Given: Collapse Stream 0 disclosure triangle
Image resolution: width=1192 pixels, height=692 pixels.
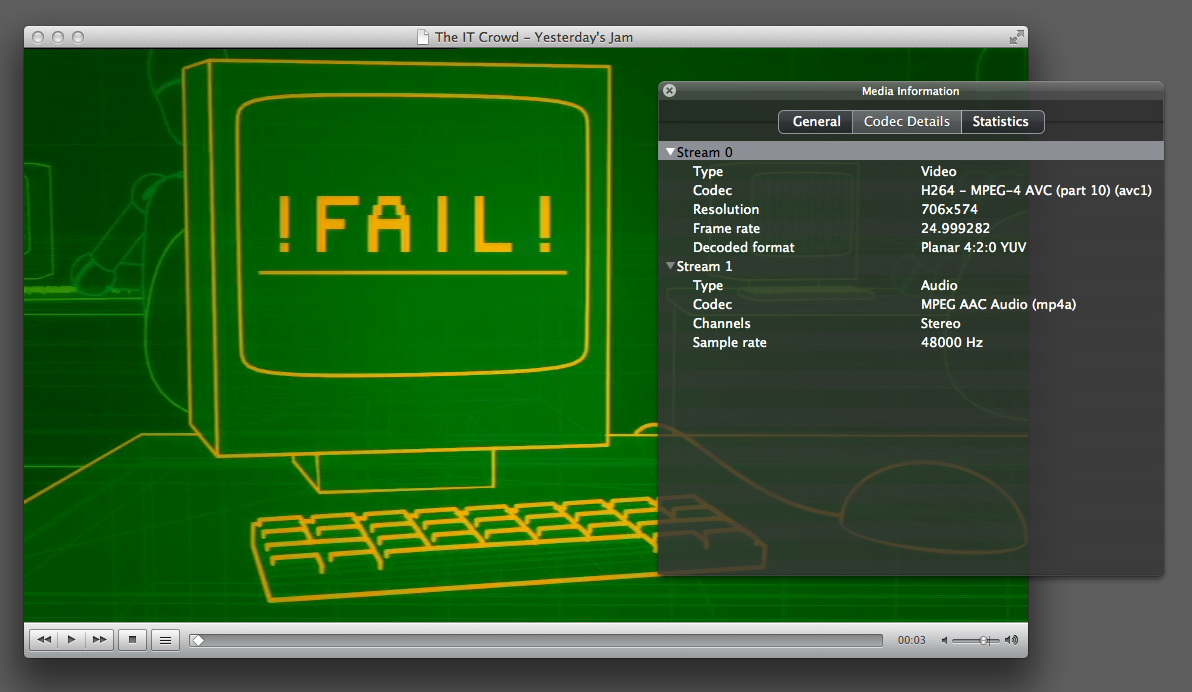Looking at the screenshot, I should pos(670,152).
